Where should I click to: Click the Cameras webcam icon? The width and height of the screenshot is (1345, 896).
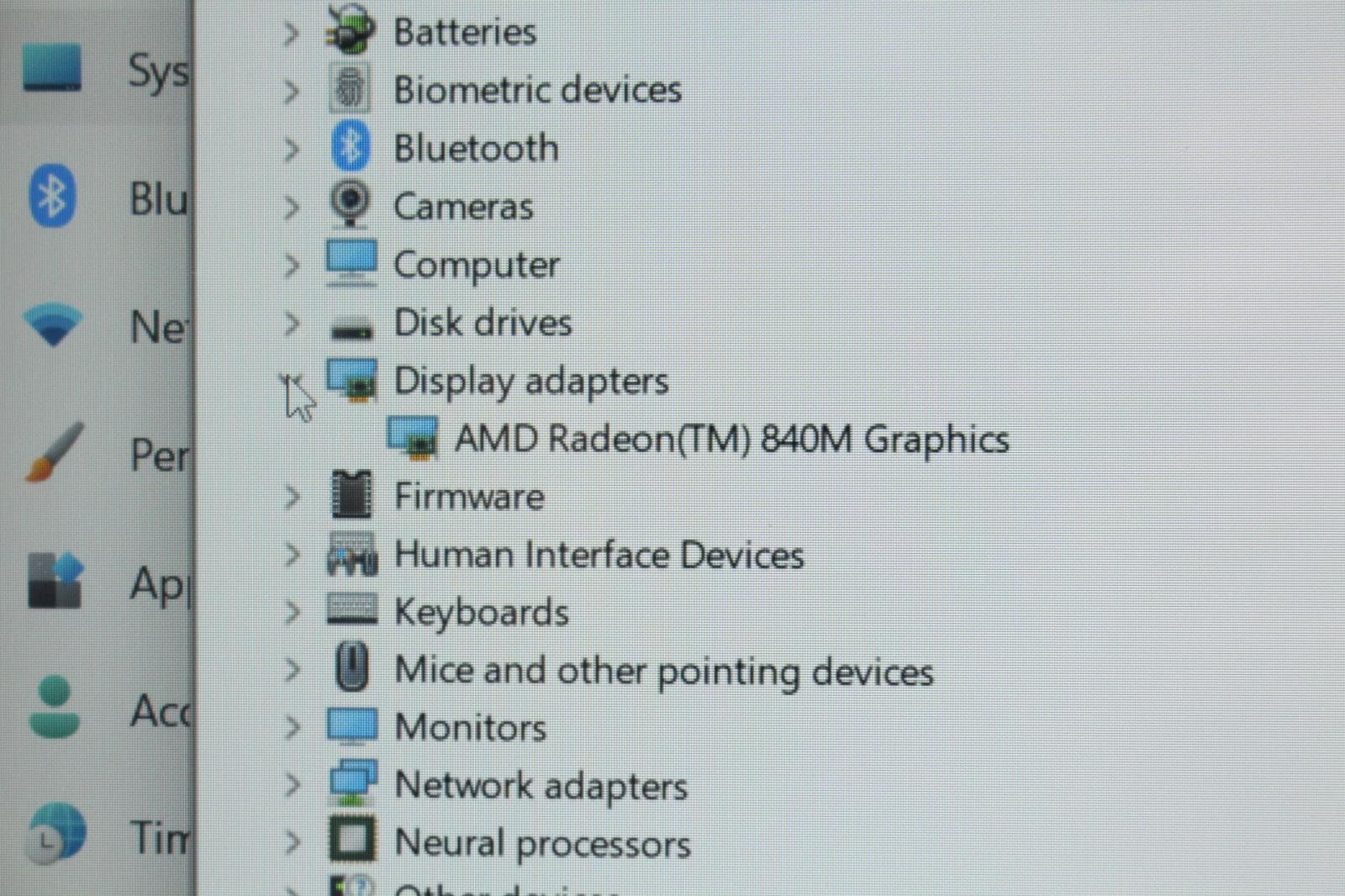tap(351, 204)
